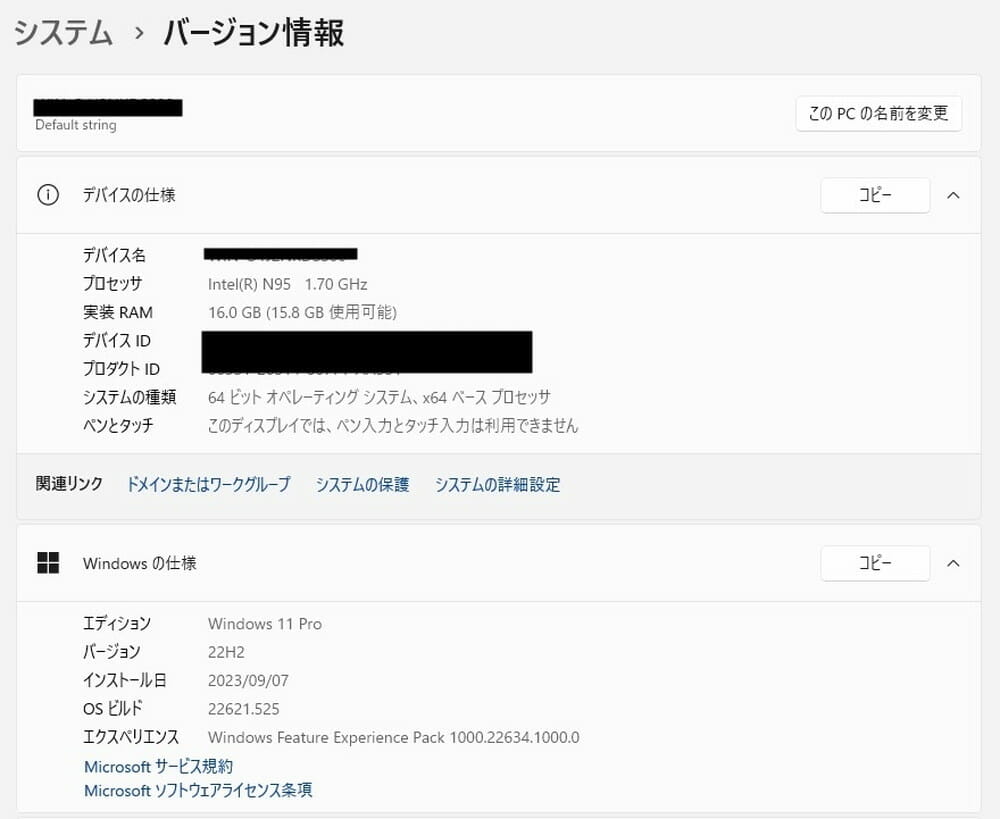The width and height of the screenshot is (1000, 819).
Task: Copy the device specifications
Action: point(875,196)
